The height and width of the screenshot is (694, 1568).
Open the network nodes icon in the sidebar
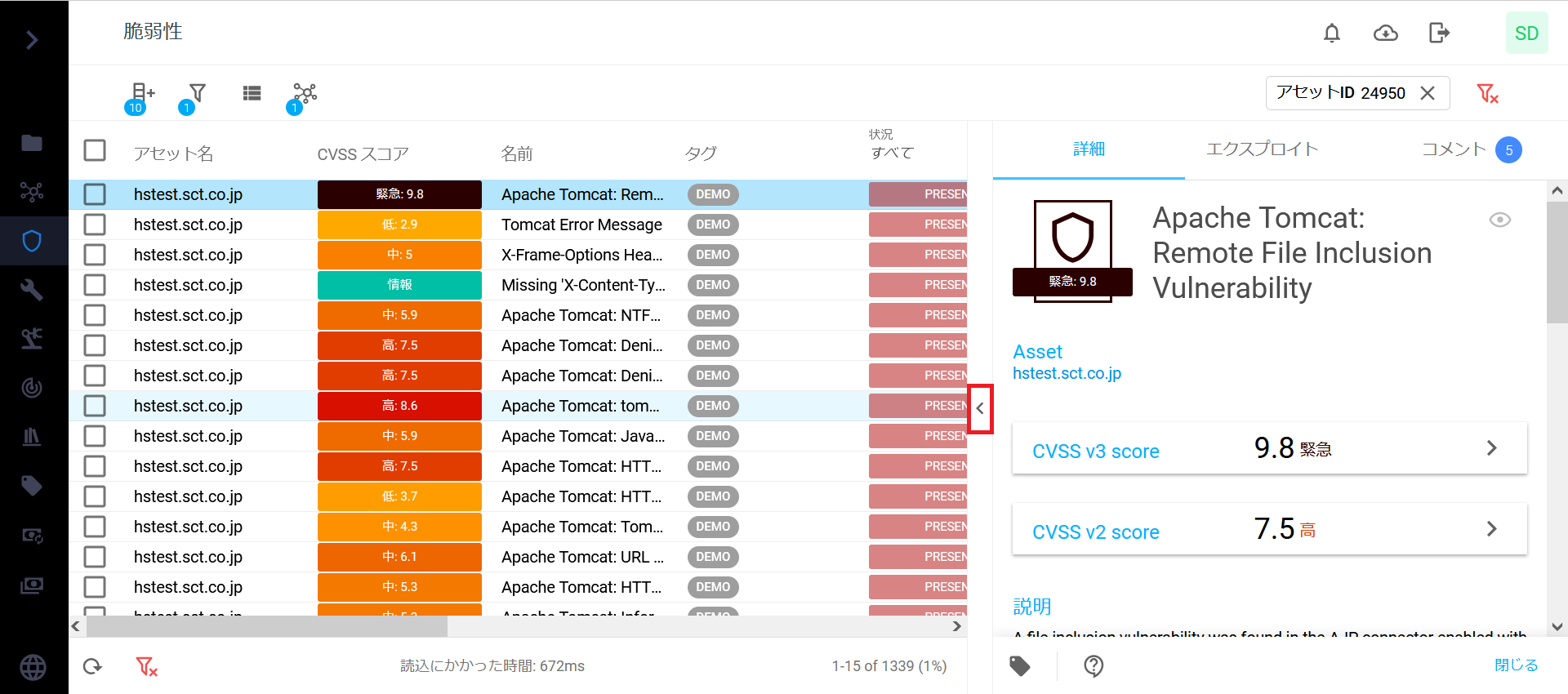(32, 192)
